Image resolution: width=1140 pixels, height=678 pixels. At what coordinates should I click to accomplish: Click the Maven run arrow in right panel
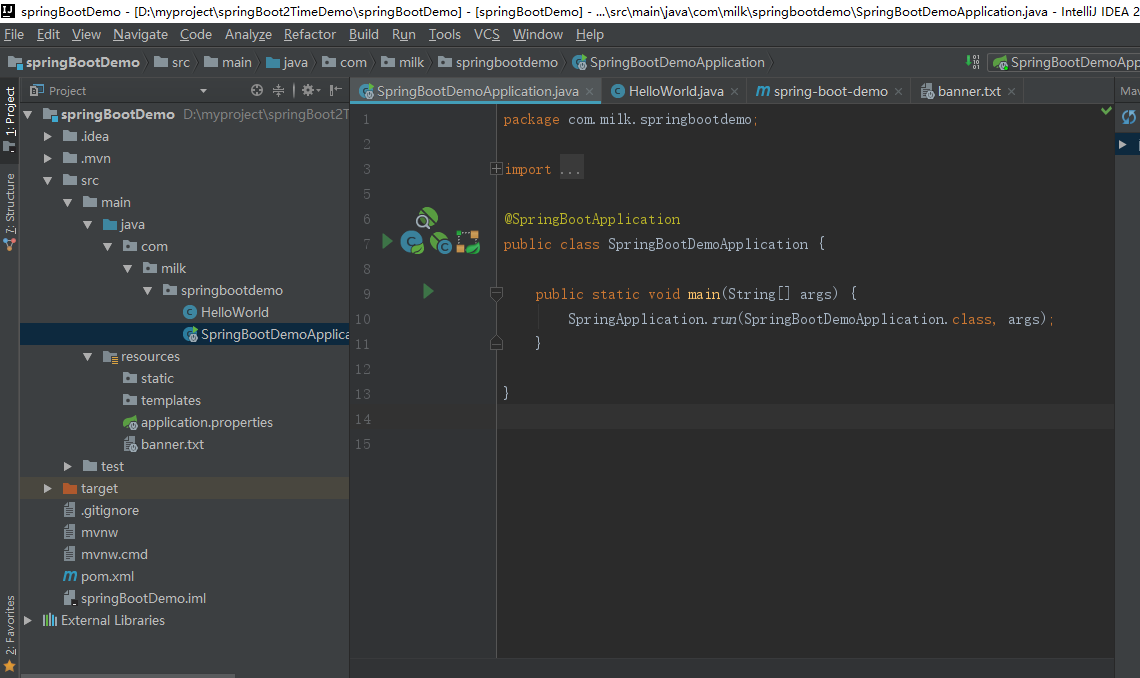[1123, 145]
